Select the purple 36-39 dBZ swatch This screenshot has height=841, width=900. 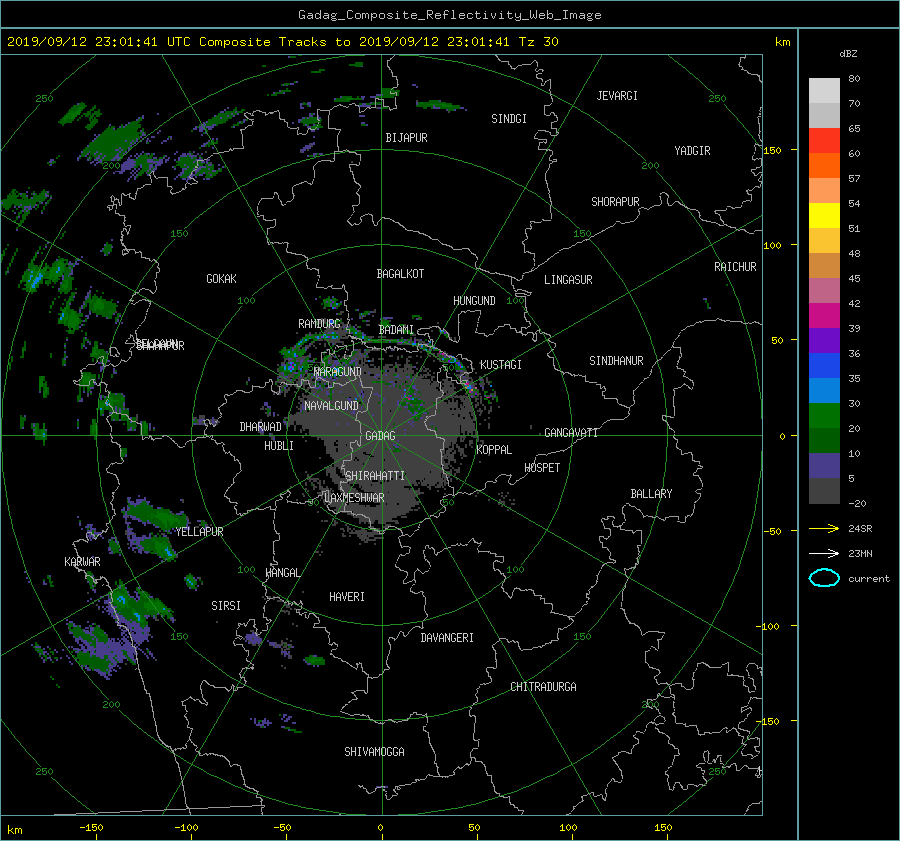point(824,340)
